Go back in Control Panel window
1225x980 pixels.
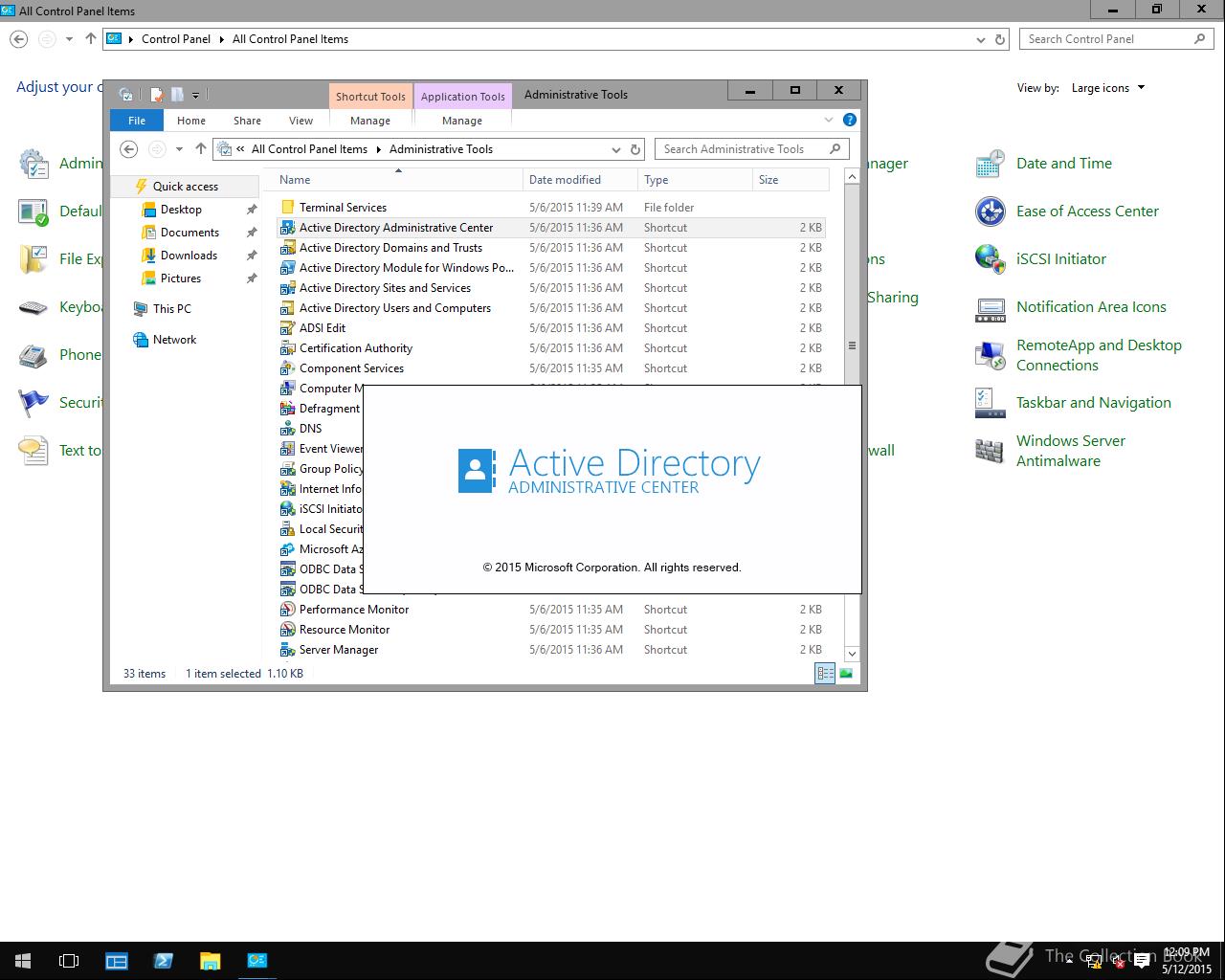[x=19, y=39]
